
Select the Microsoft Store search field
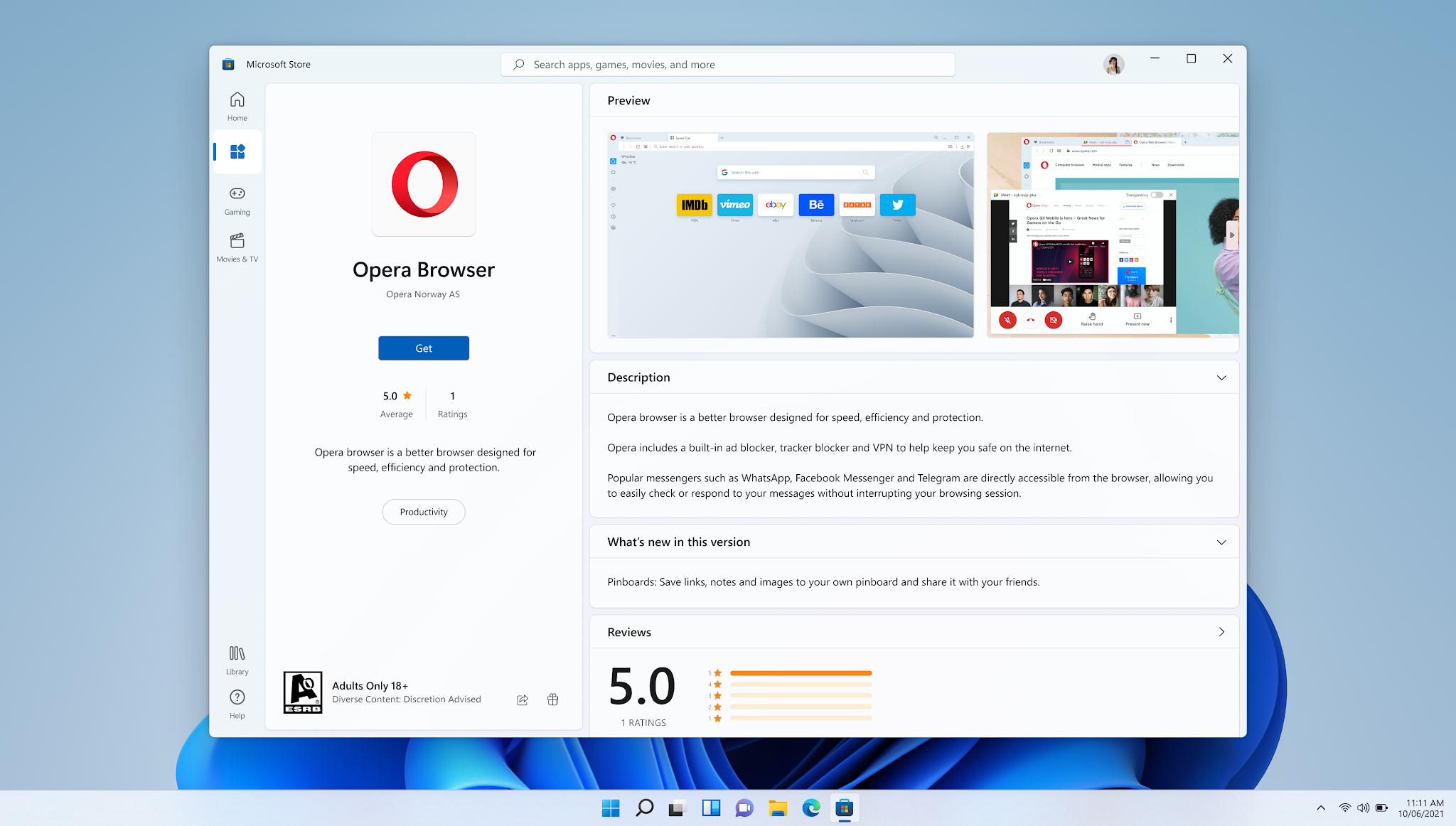click(x=729, y=64)
